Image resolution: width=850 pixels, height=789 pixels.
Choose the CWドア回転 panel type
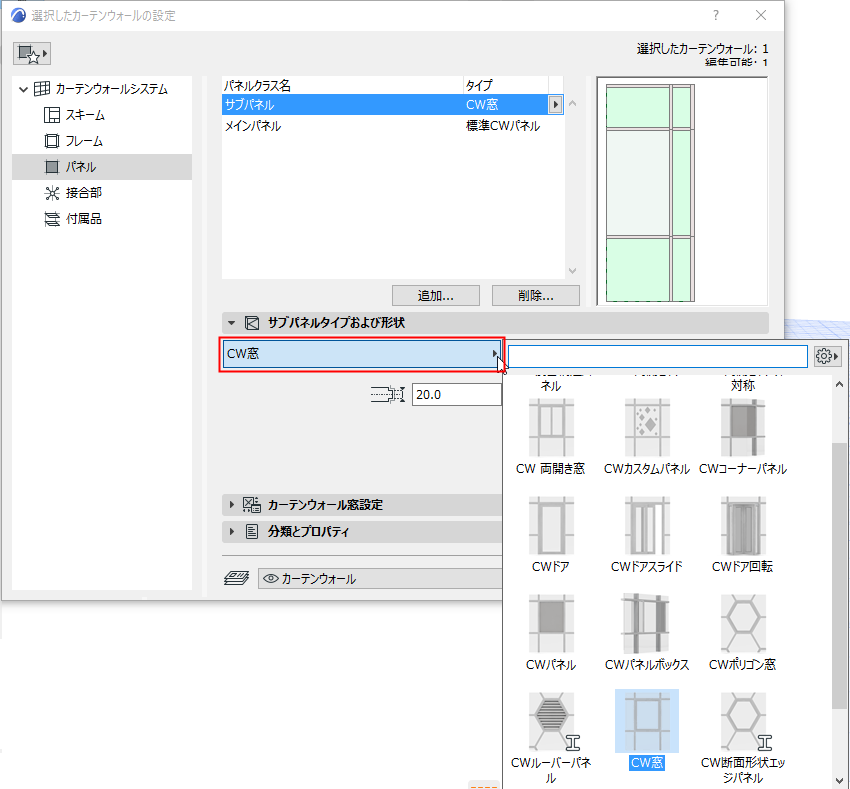tap(743, 535)
